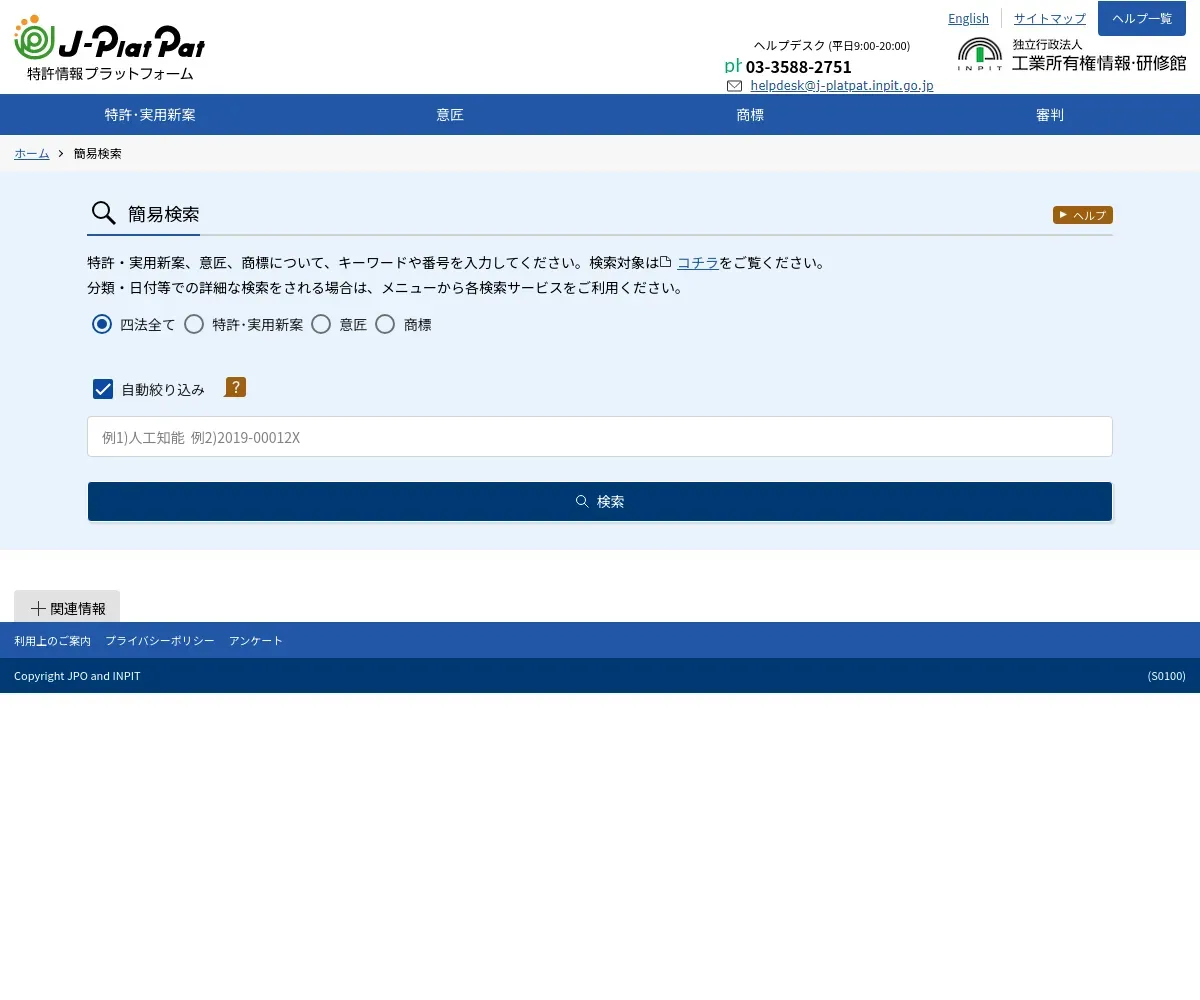Click the keyword search input field
The width and height of the screenshot is (1200, 1000).
point(600,437)
